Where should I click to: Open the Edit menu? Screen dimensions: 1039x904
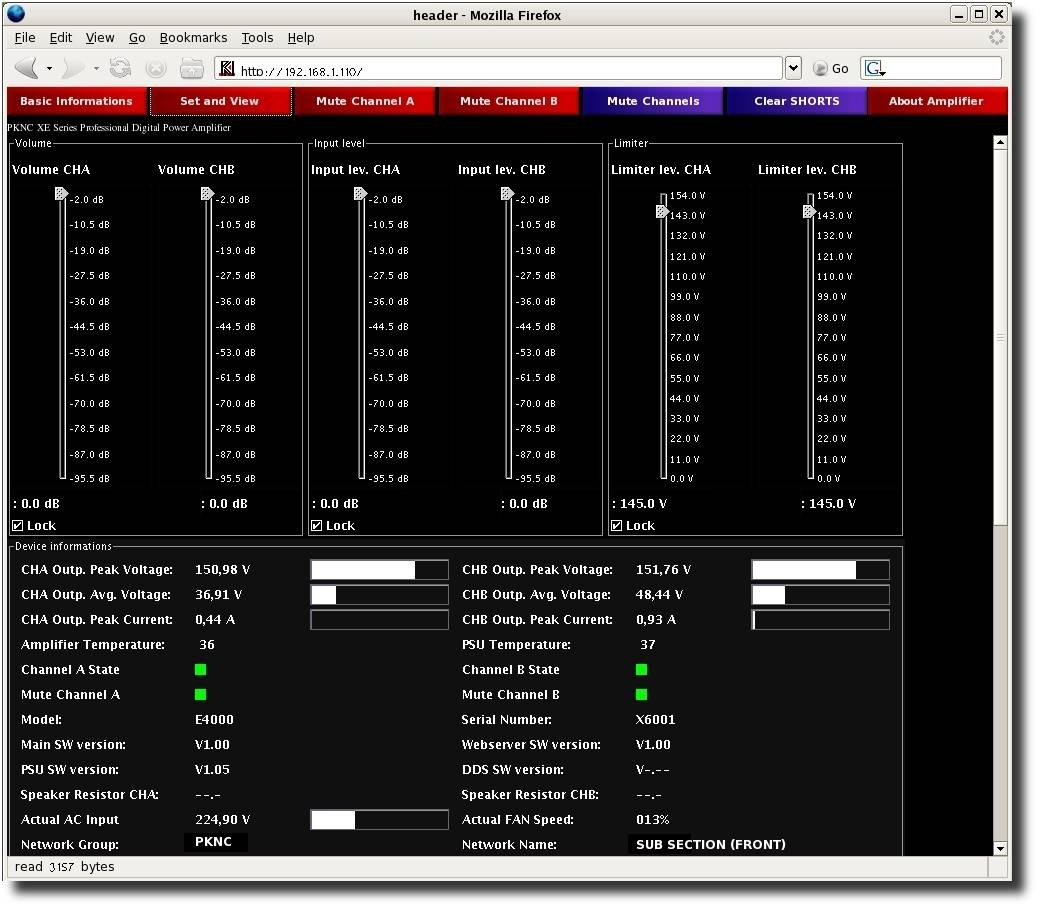(x=60, y=38)
